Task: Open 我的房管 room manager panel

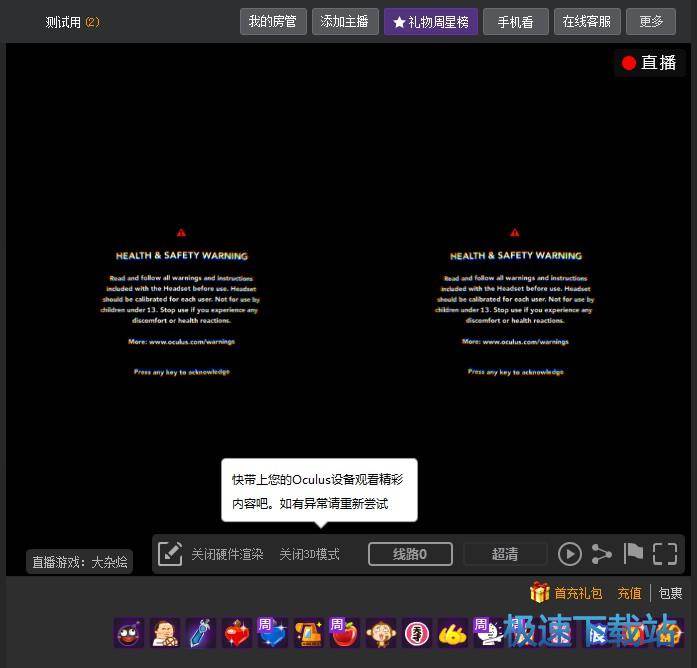Action: click(x=273, y=21)
